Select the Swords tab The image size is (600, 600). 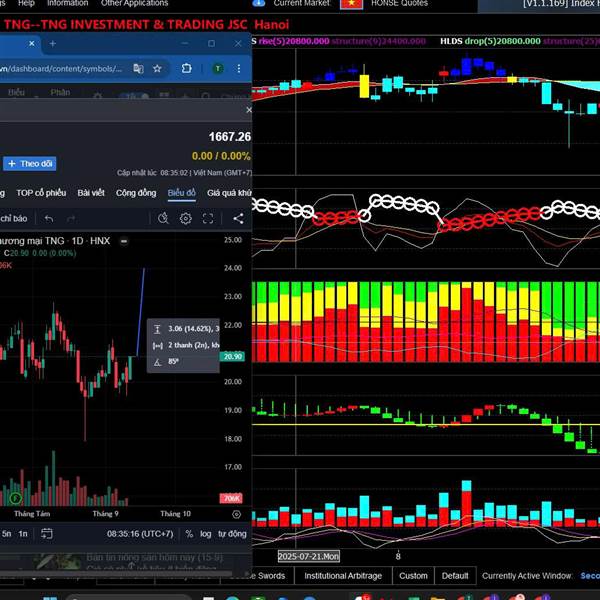pos(271,576)
